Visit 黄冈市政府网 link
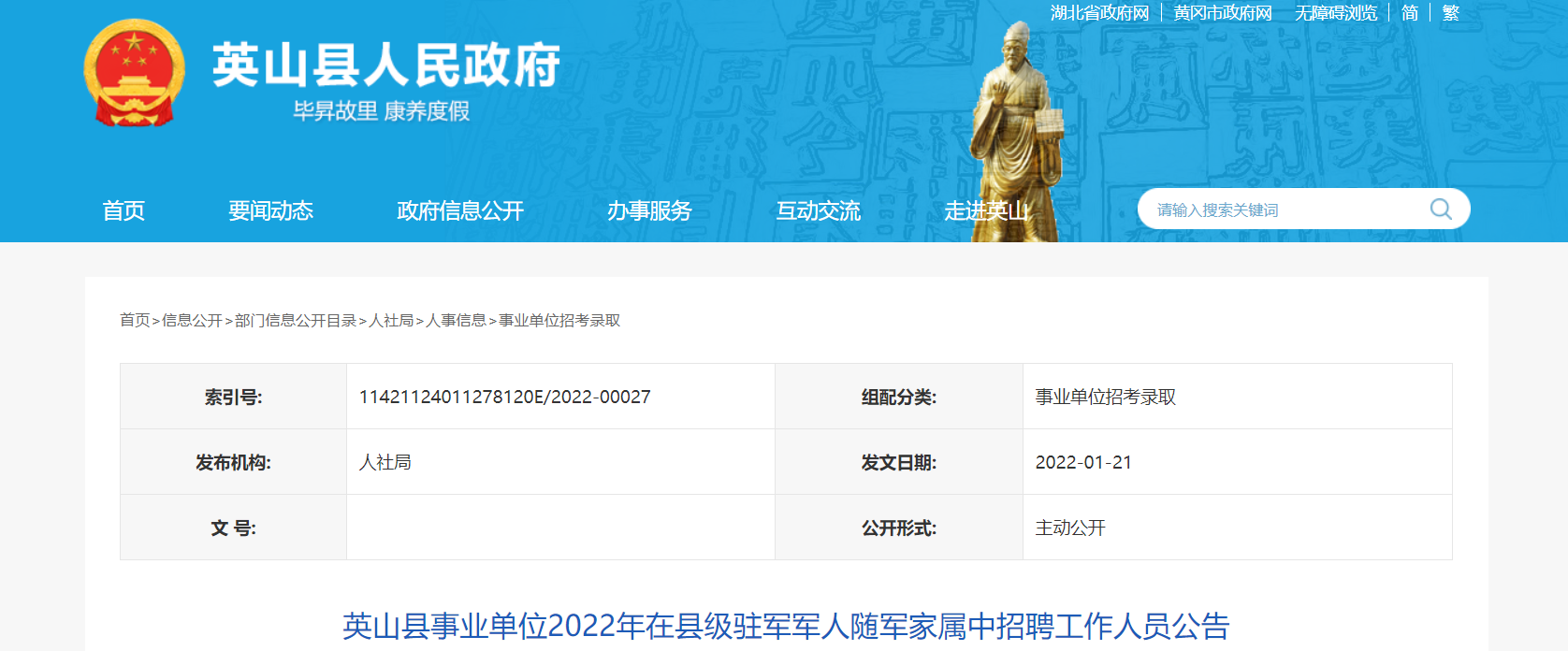The height and width of the screenshot is (651, 1568). tap(1223, 13)
